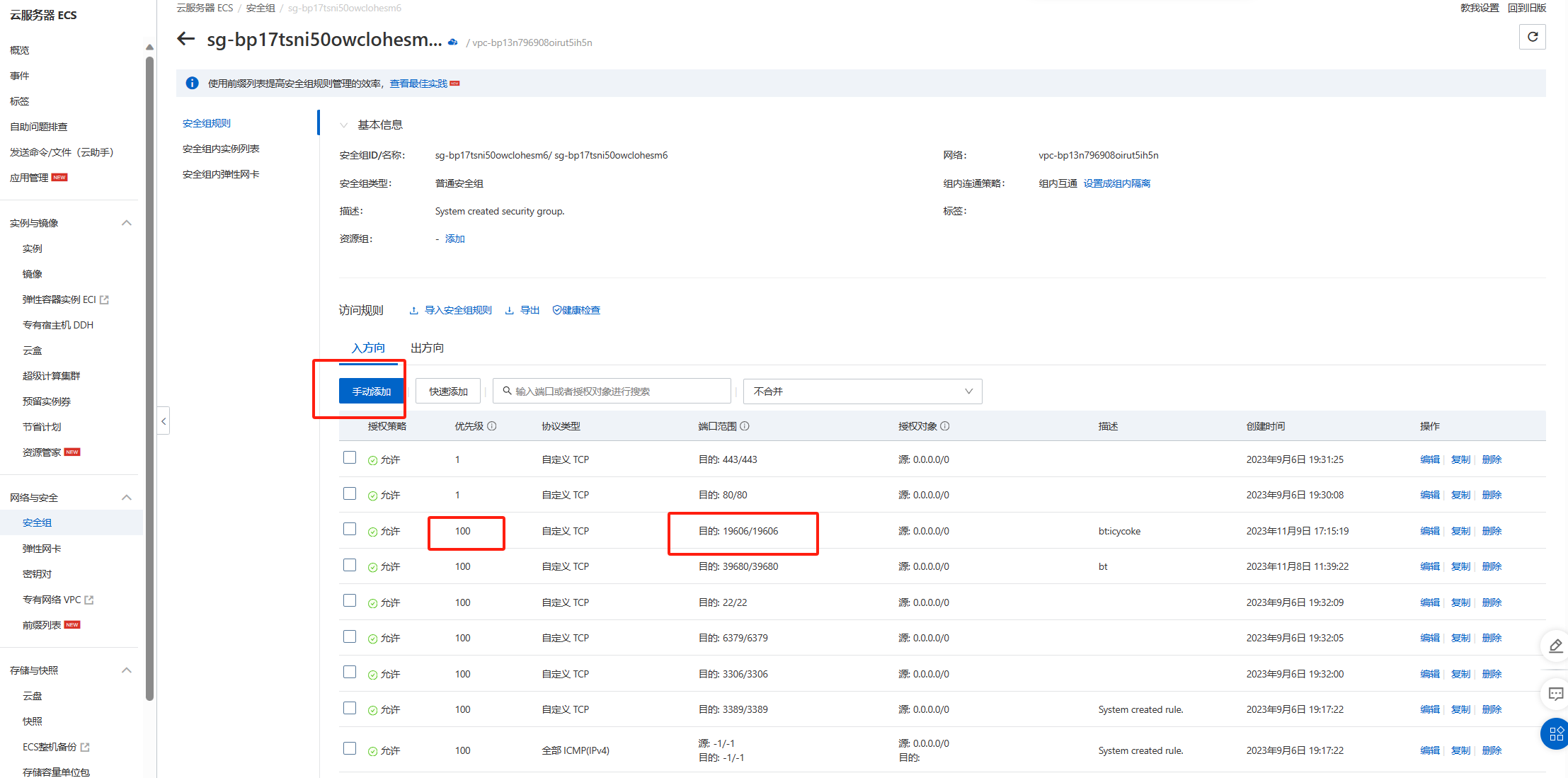Click the 快速添加 button

tap(448, 391)
